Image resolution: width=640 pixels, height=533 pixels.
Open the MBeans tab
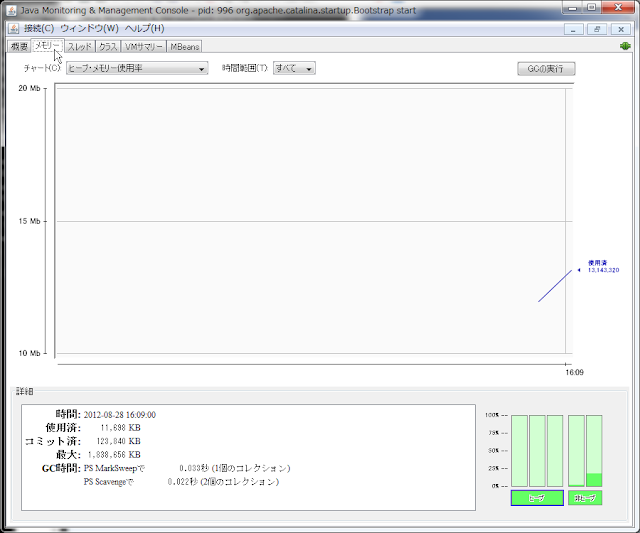point(184,47)
